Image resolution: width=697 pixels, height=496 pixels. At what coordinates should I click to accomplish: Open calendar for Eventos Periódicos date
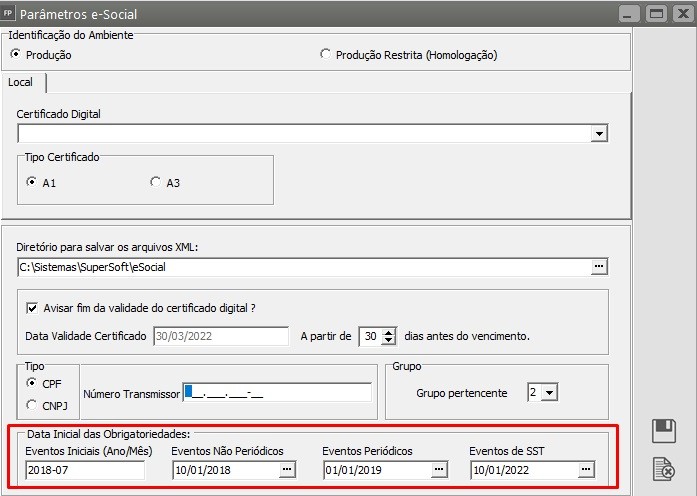click(x=437, y=469)
